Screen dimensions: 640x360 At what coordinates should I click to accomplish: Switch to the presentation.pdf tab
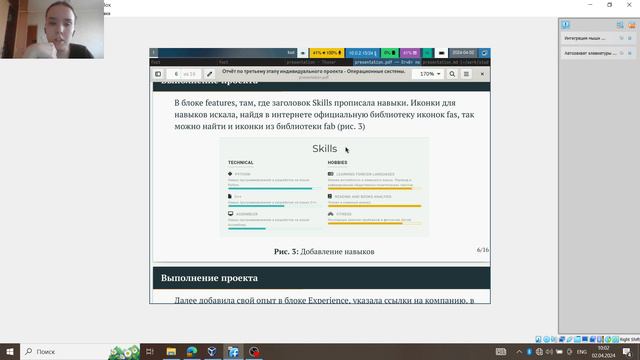(387, 62)
